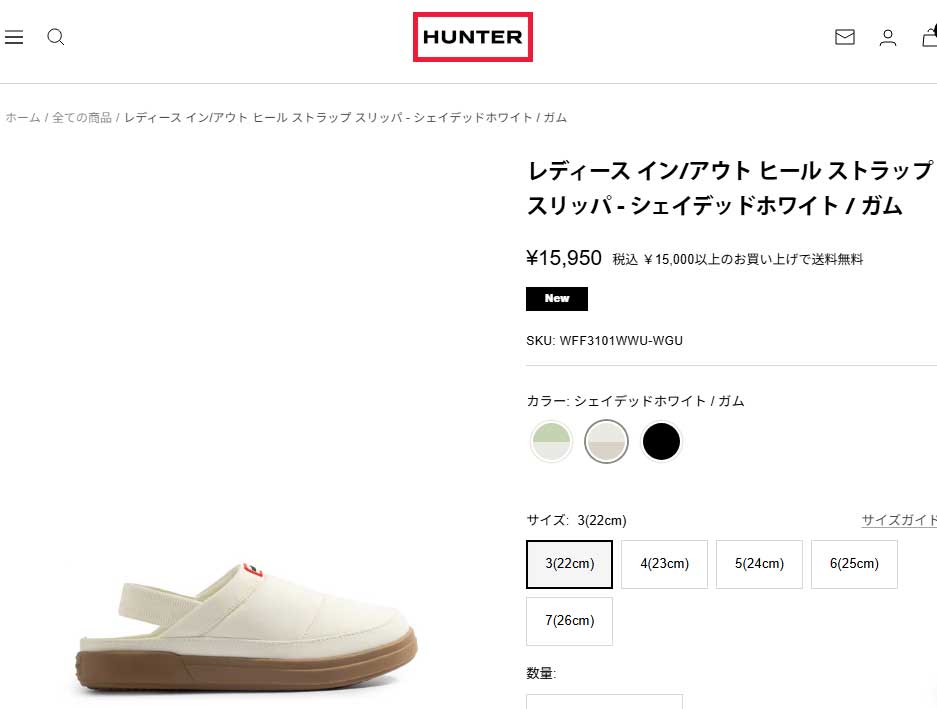Viewport: 937px width, 709px height.
Task: Click the quantity selector box
Action: pyautogui.click(x=604, y=702)
